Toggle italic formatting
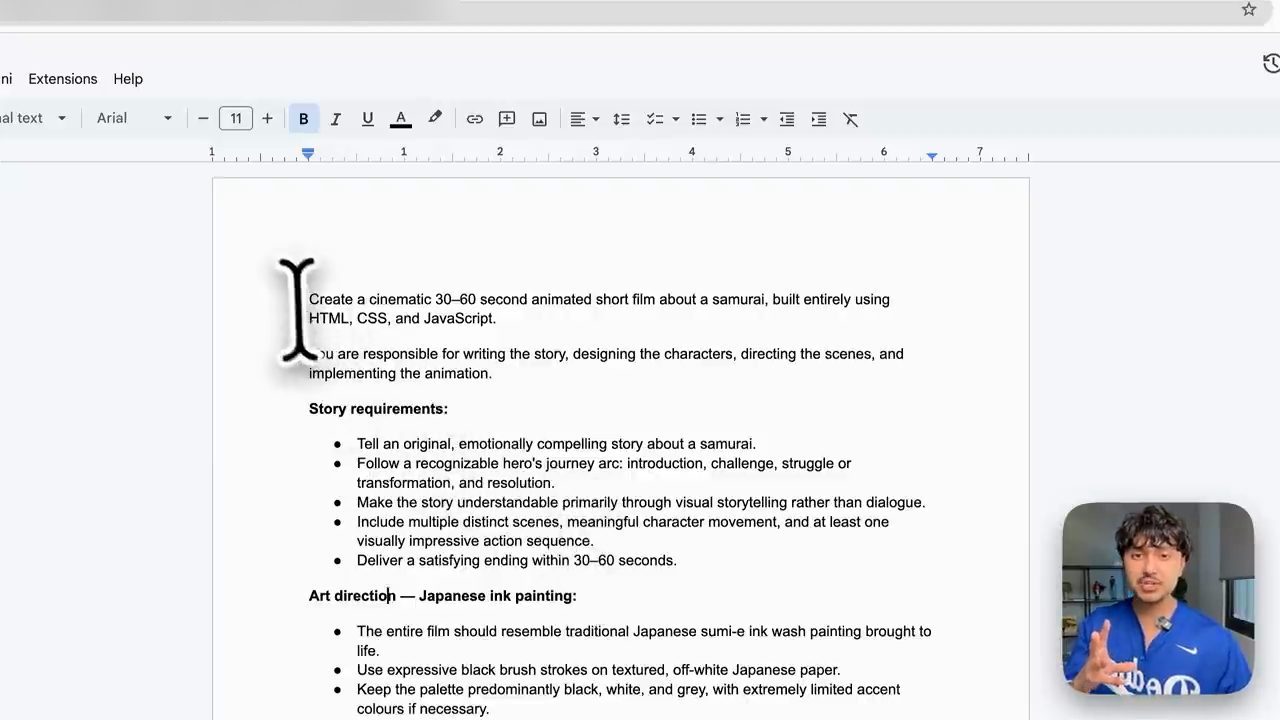 336,119
